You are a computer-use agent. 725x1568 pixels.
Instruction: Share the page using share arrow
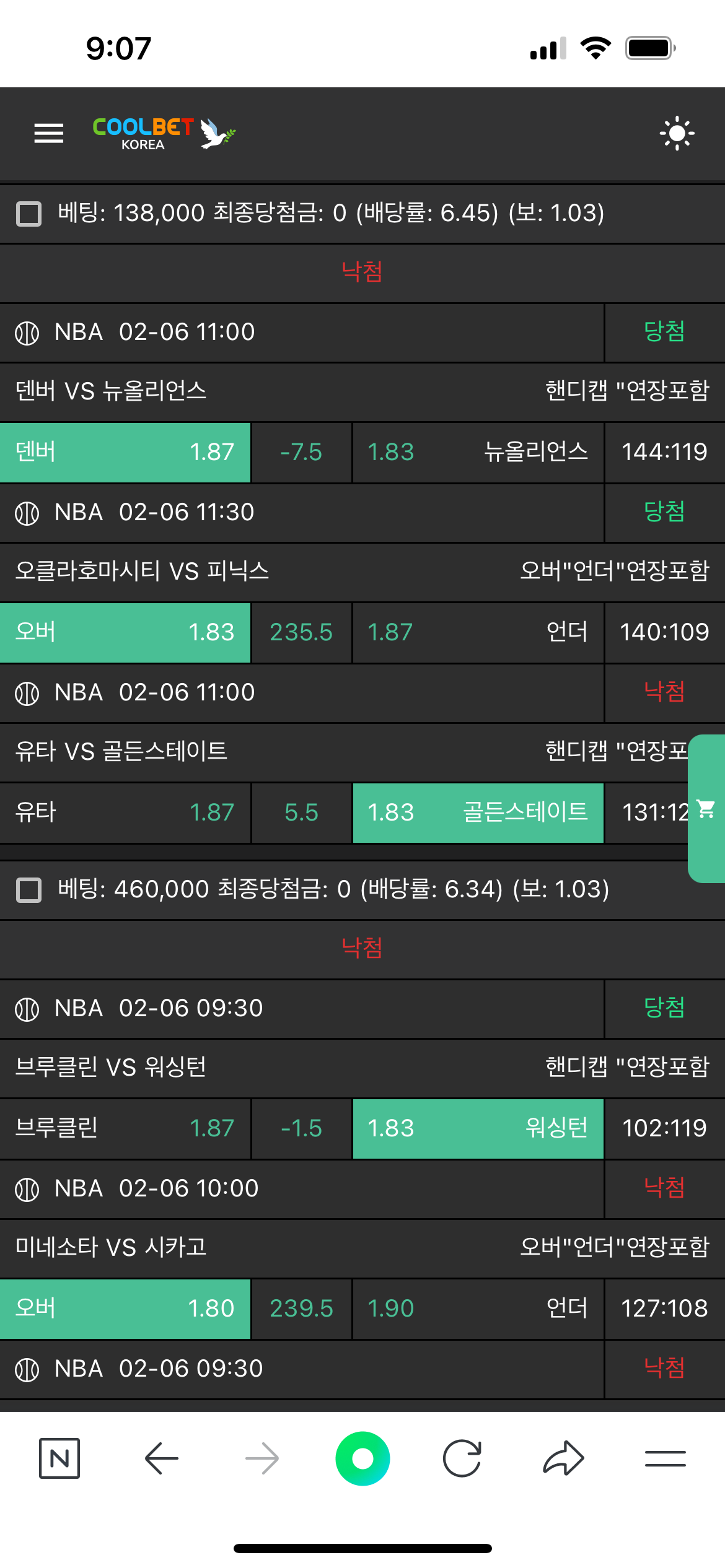coord(563,1458)
